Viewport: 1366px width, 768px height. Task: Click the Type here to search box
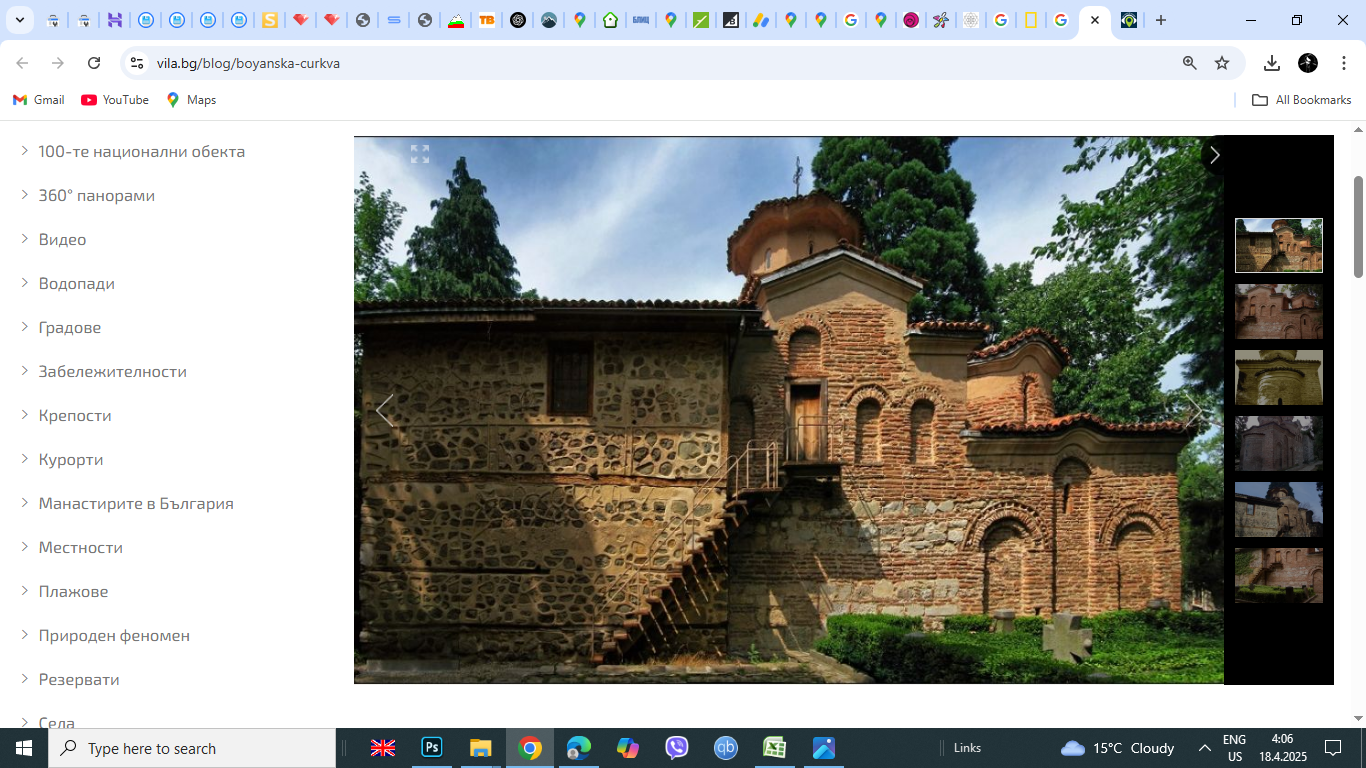[192, 748]
